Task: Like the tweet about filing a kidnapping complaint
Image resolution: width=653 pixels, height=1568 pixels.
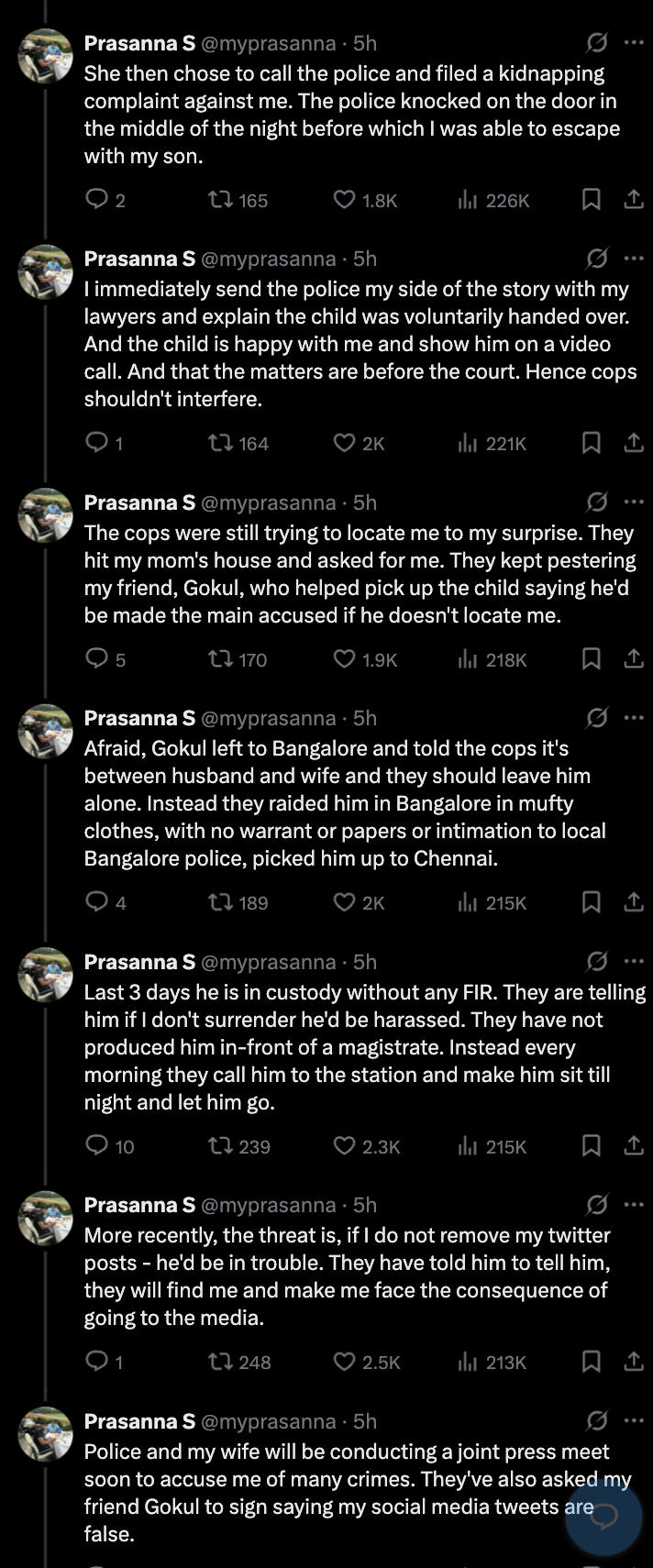Action: pyautogui.click(x=344, y=200)
